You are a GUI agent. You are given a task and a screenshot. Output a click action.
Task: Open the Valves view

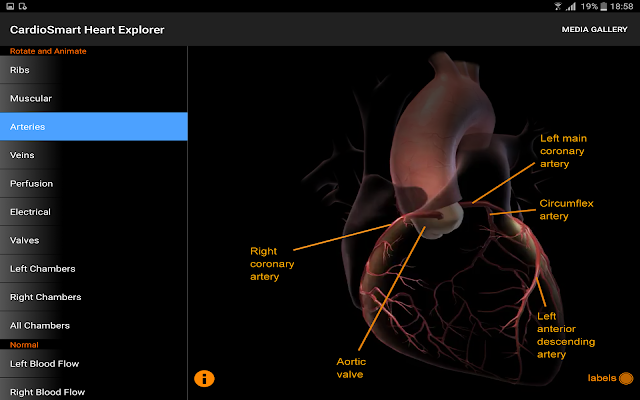click(93, 240)
